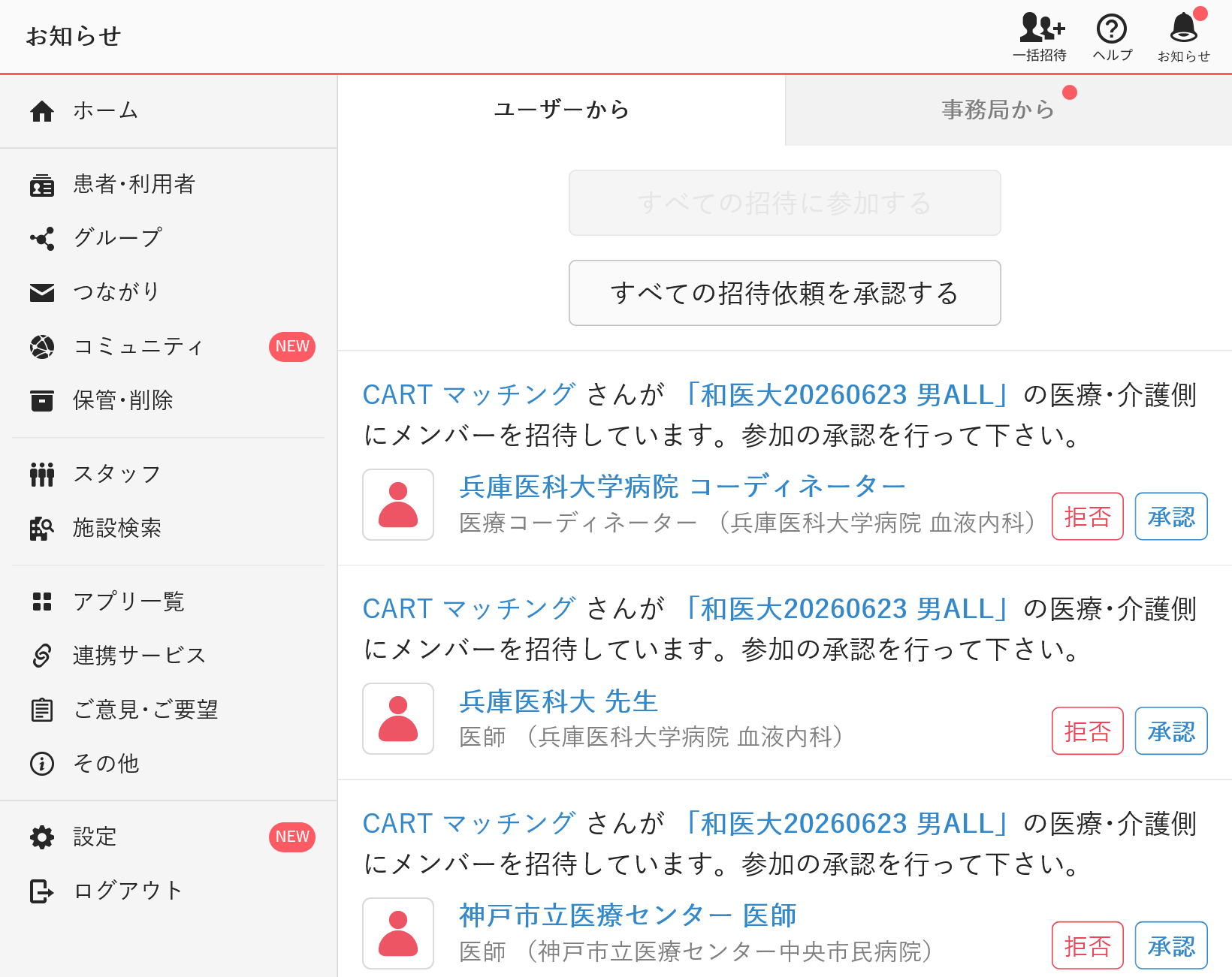Open the 兵庫医科大 先生 profile link
This screenshot has width=1232, height=977.
pyautogui.click(x=559, y=701)
